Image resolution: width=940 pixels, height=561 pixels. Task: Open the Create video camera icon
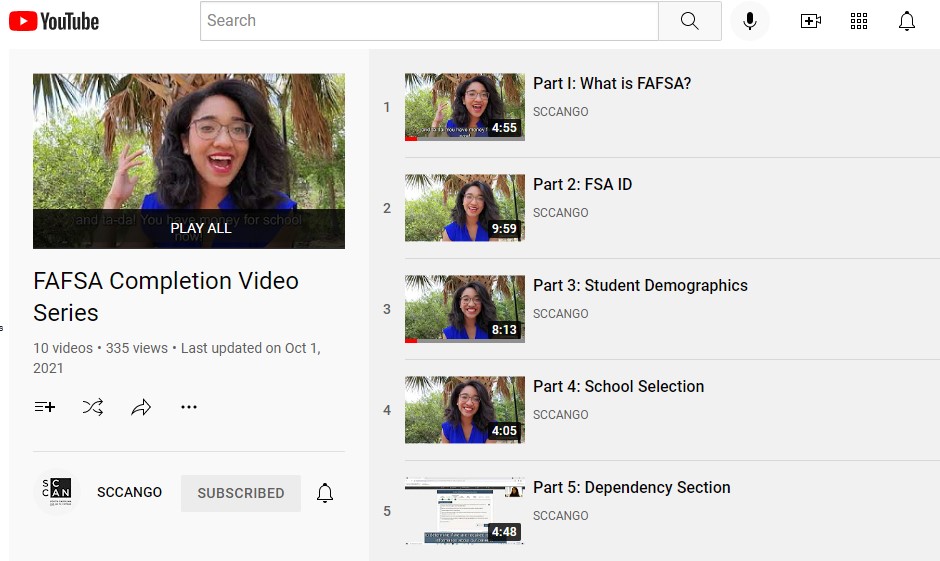(x=811, y=21)
